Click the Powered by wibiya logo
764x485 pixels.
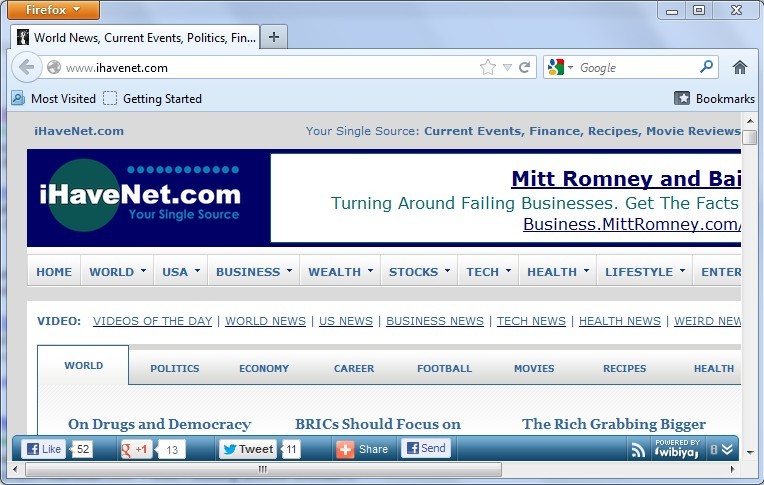pyautogui.click(x=677, y=449)
